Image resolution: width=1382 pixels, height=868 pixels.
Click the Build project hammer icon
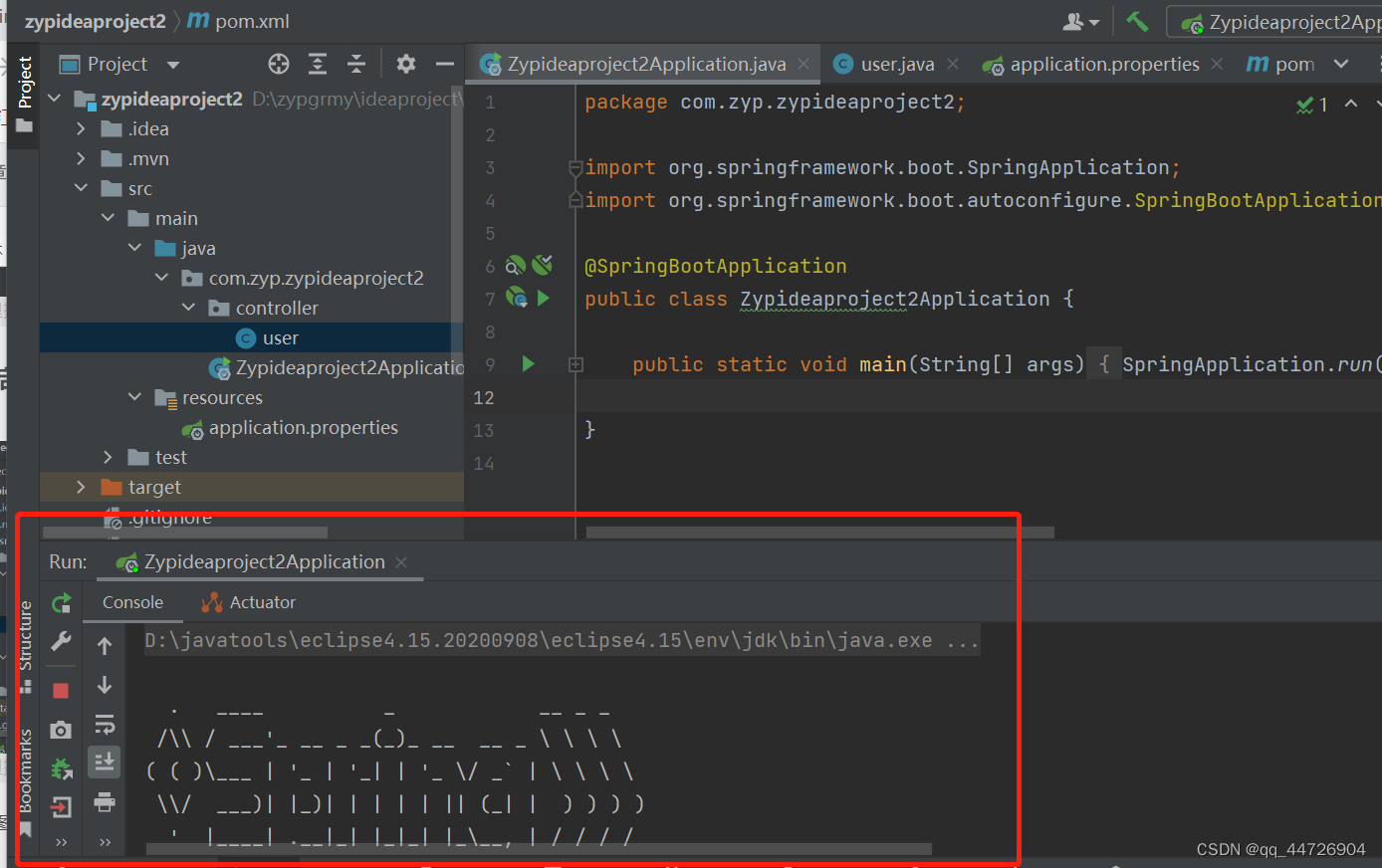pyautogui.click(x=1137, y=21)
